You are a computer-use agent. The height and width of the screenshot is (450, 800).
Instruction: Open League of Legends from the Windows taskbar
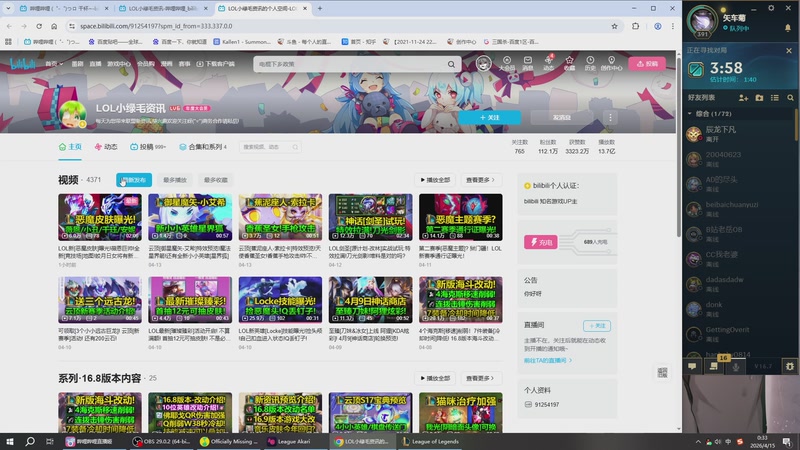click(x=431, y=442)
